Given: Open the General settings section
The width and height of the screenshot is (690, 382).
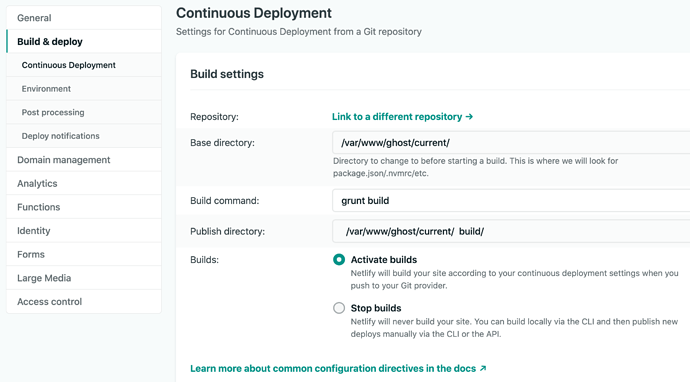Looking at the screenshot, I should tap(84, 18).
